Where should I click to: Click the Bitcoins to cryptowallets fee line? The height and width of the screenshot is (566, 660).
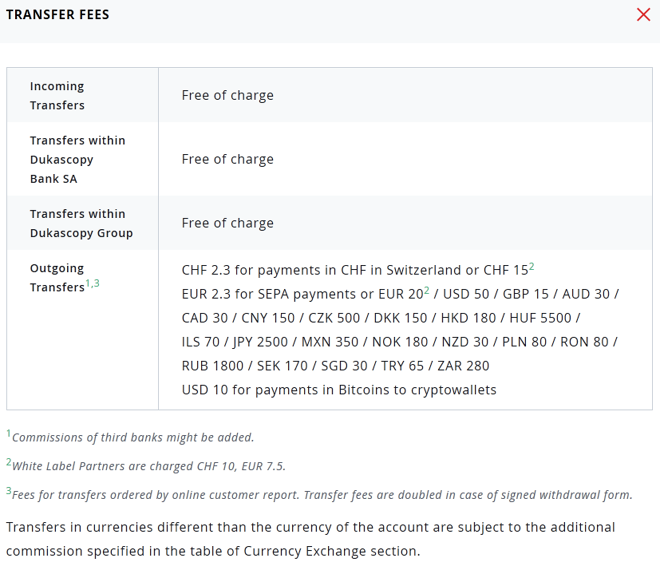(339, 390)
